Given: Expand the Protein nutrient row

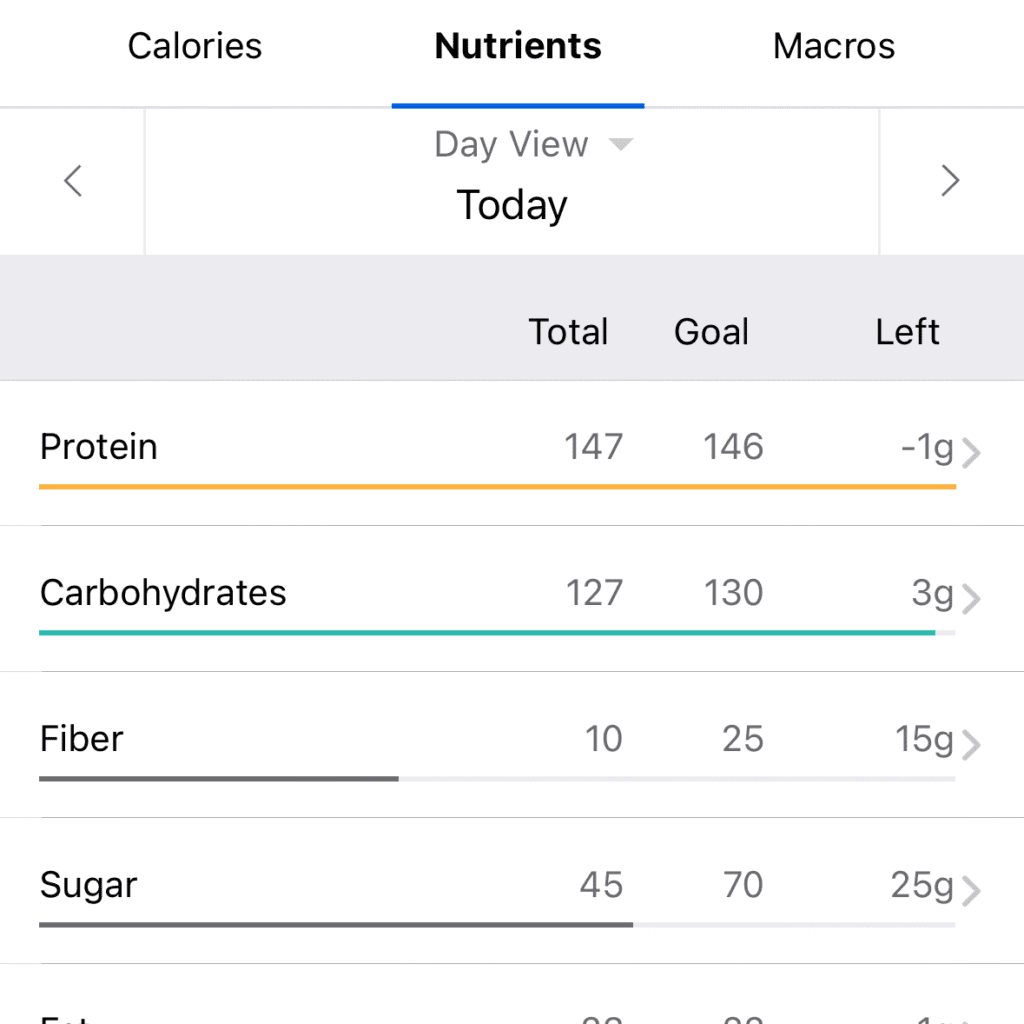Looking at the screenshot, I should coord(400,447).
